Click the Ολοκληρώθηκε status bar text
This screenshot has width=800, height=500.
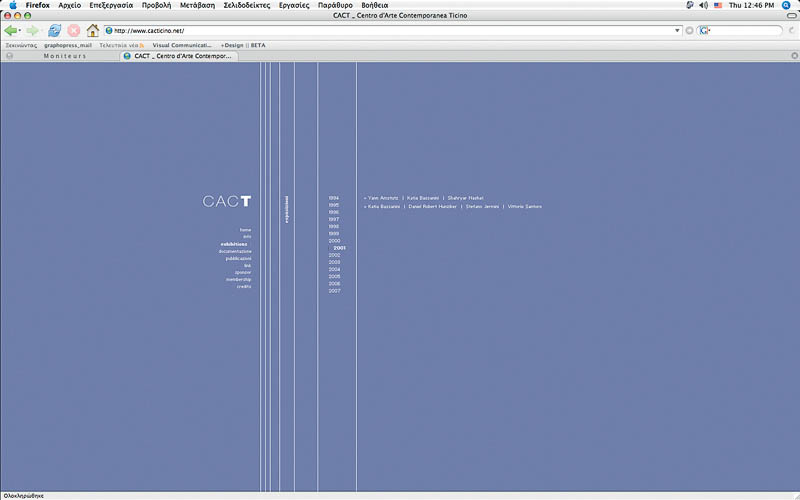point(23,496)
